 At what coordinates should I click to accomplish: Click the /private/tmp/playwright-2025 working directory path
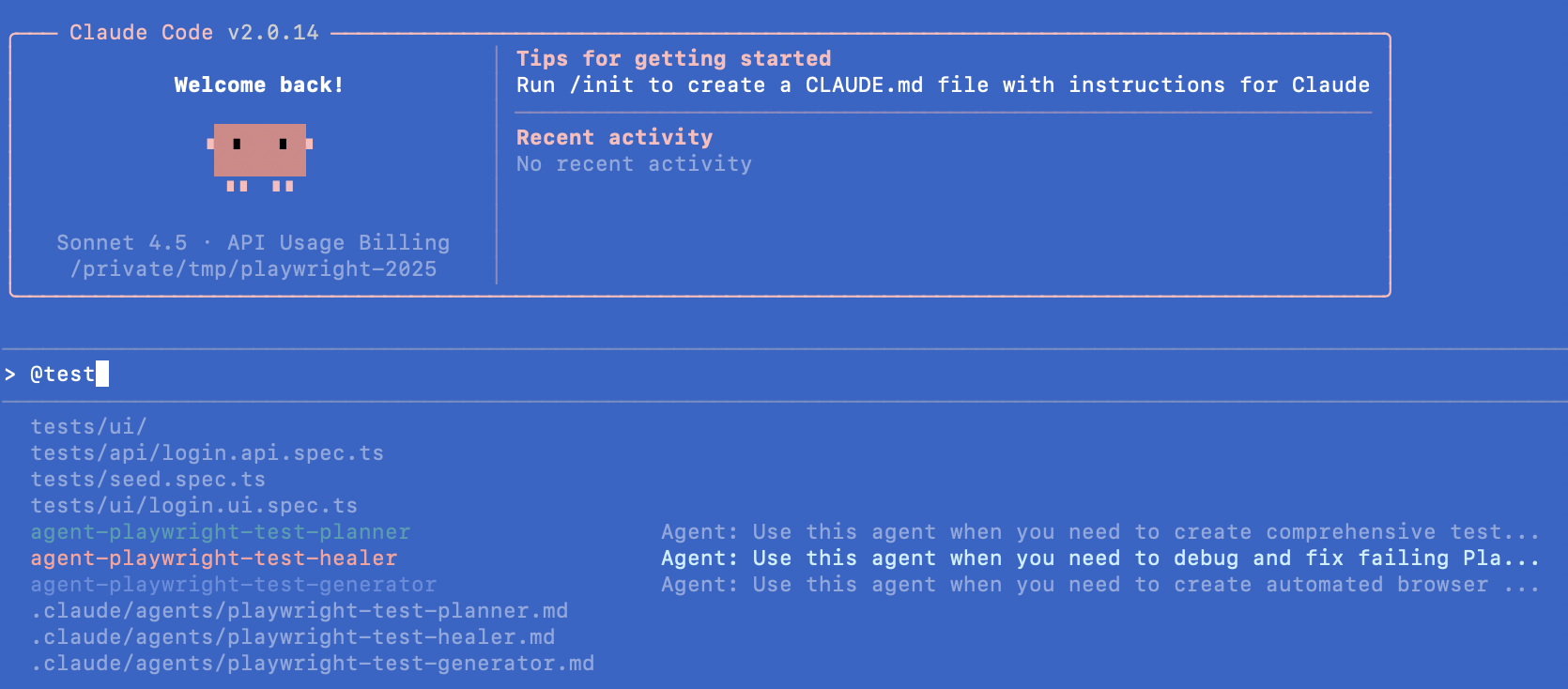point(254,269)
